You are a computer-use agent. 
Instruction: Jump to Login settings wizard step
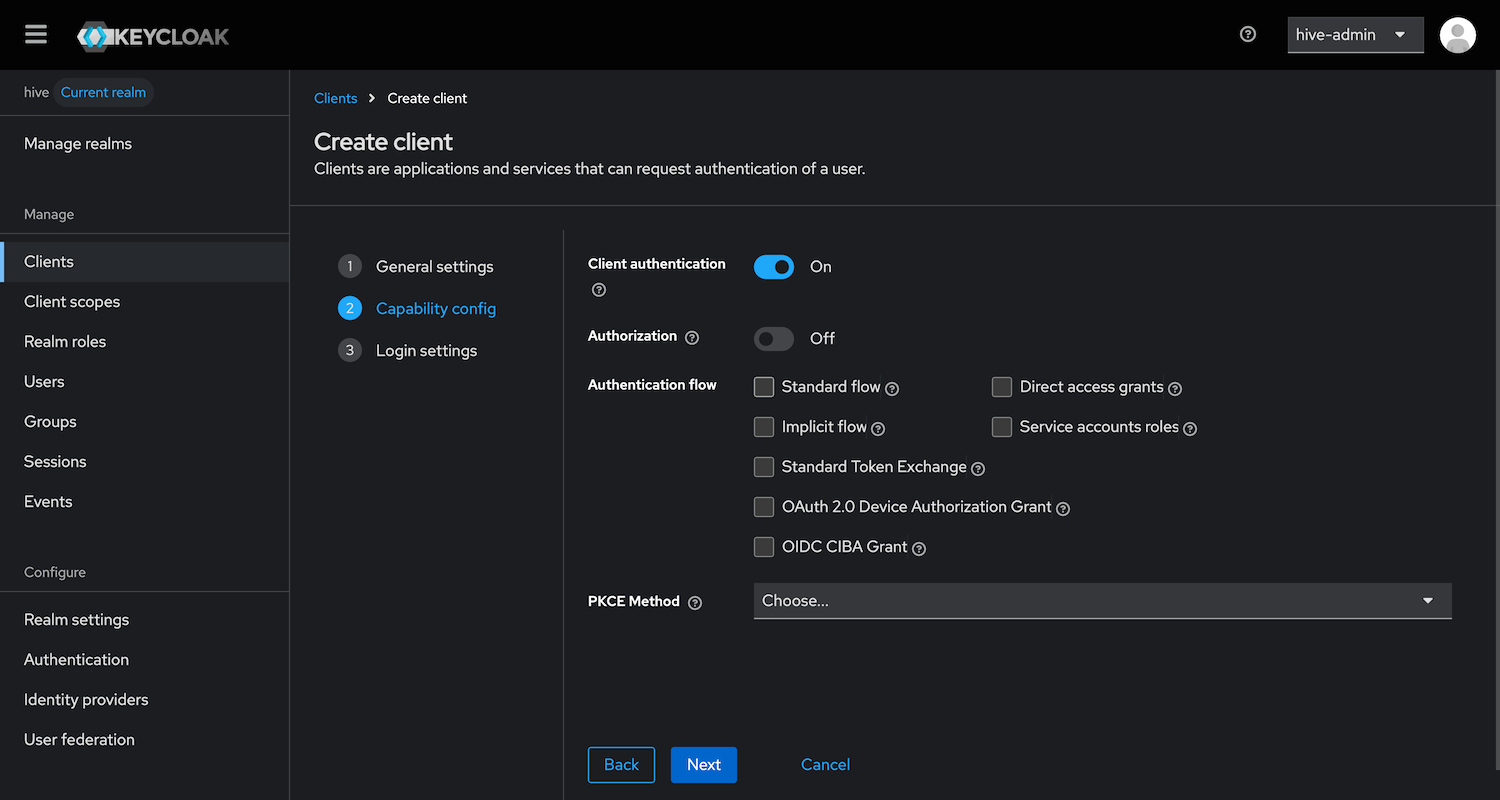point(426,351)
